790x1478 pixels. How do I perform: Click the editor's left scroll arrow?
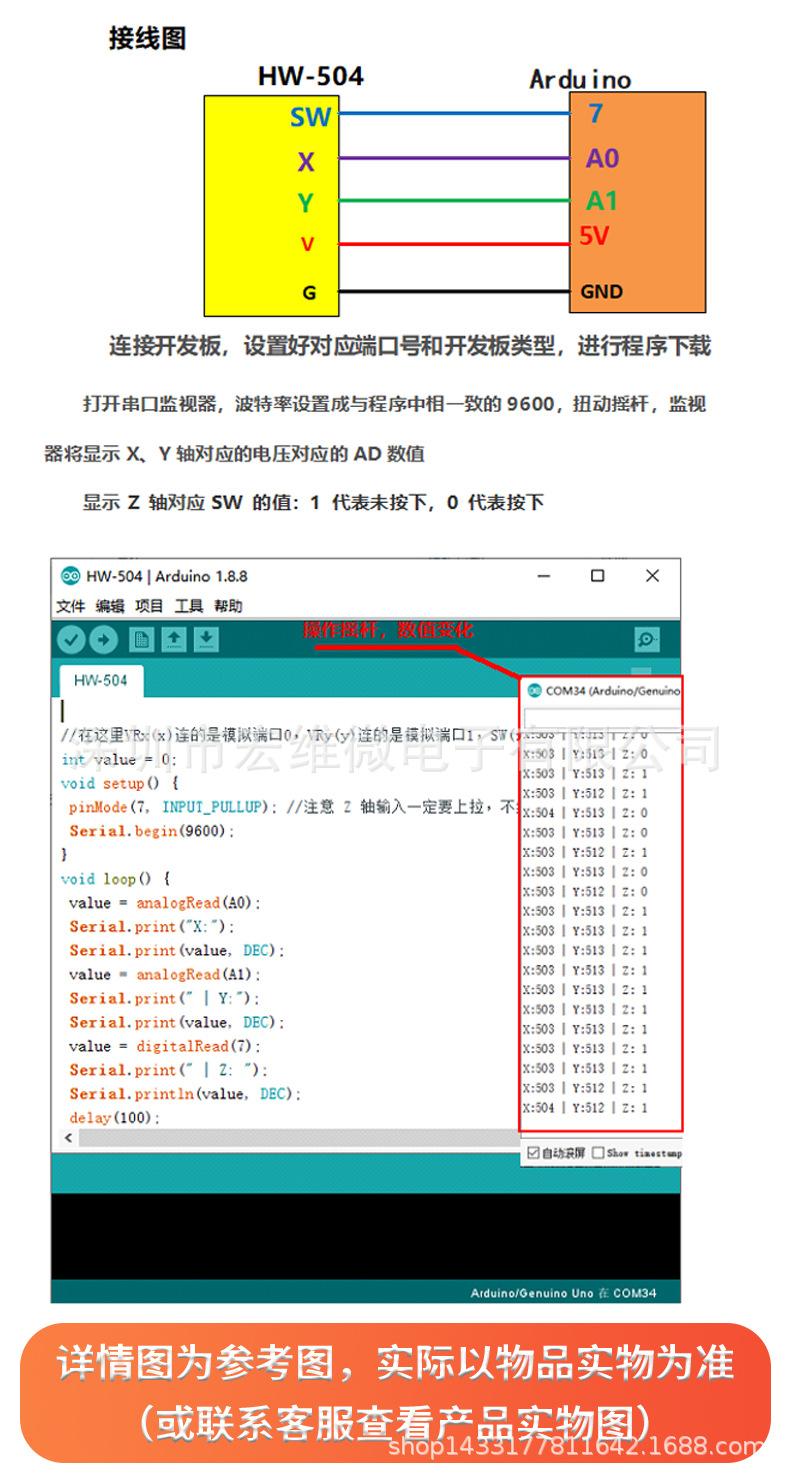pyautogui.click(x=68, y=1138)
